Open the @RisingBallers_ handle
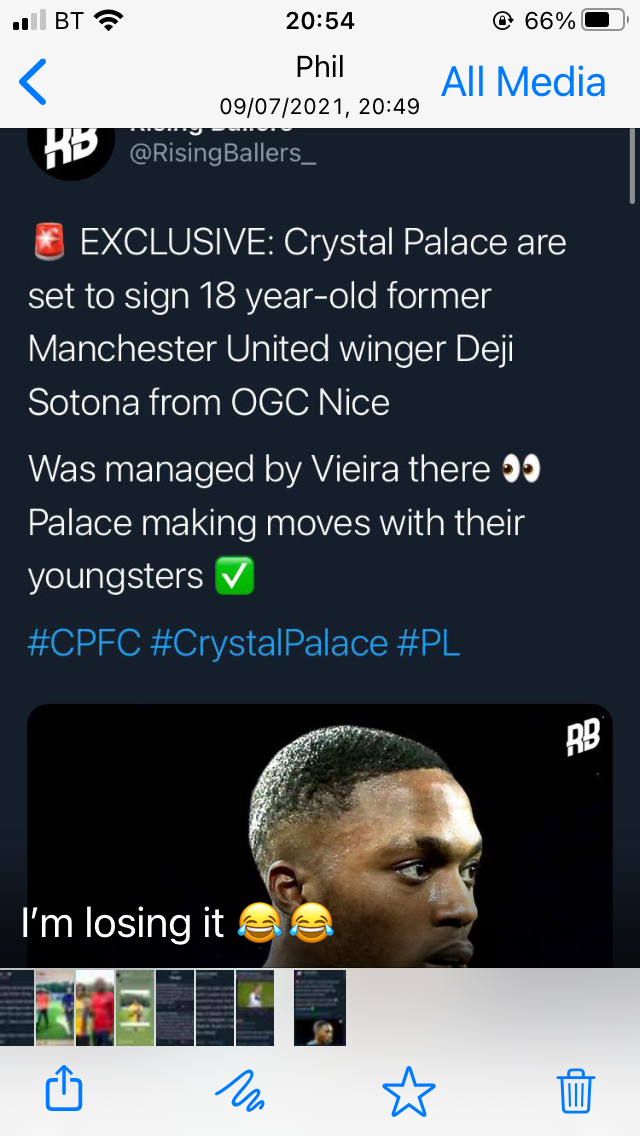Image resolution: width=640 pixels, height=1136 pixels. pos(222,155)
